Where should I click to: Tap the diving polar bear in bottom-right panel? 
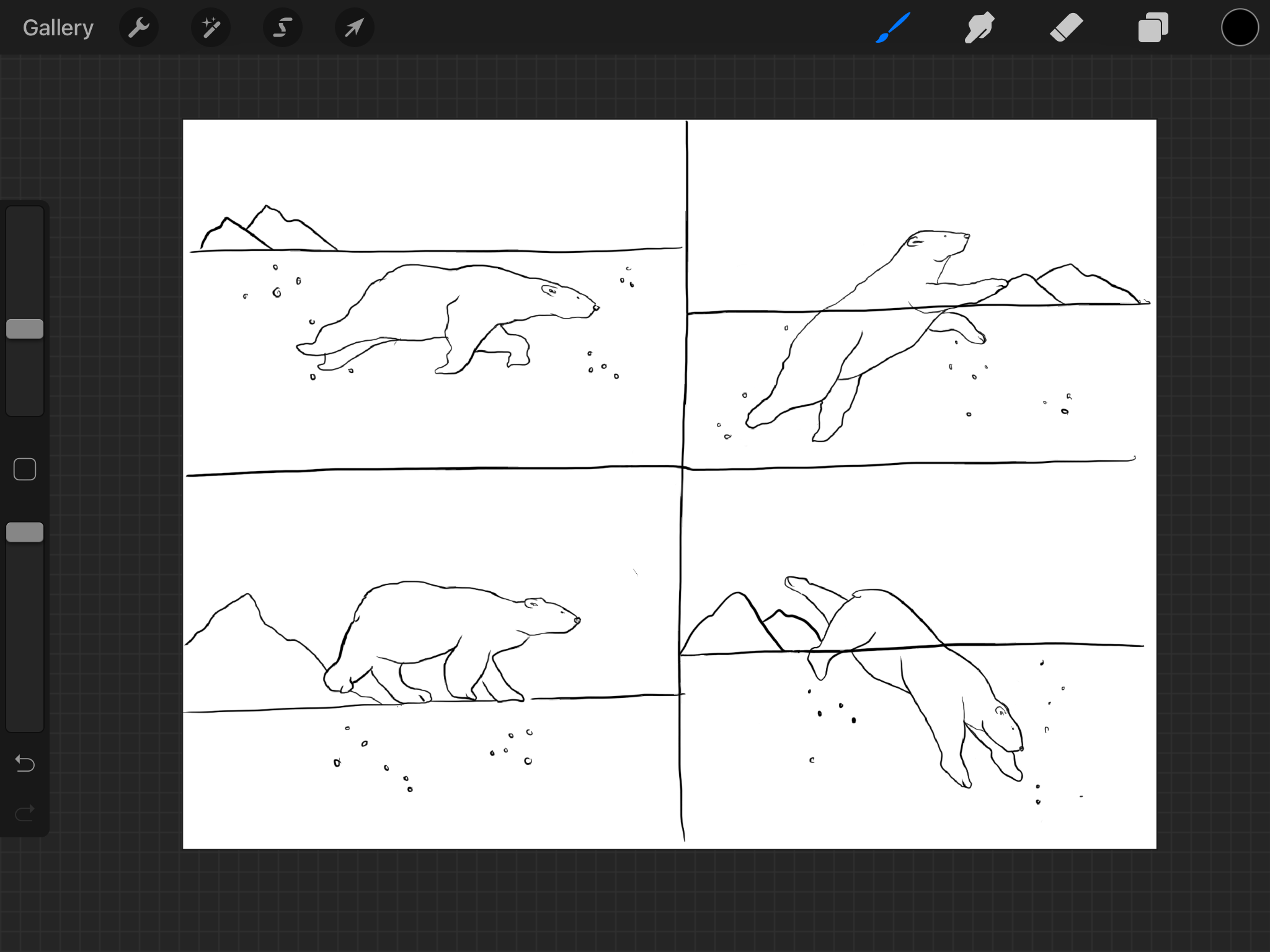pos(904,682)
